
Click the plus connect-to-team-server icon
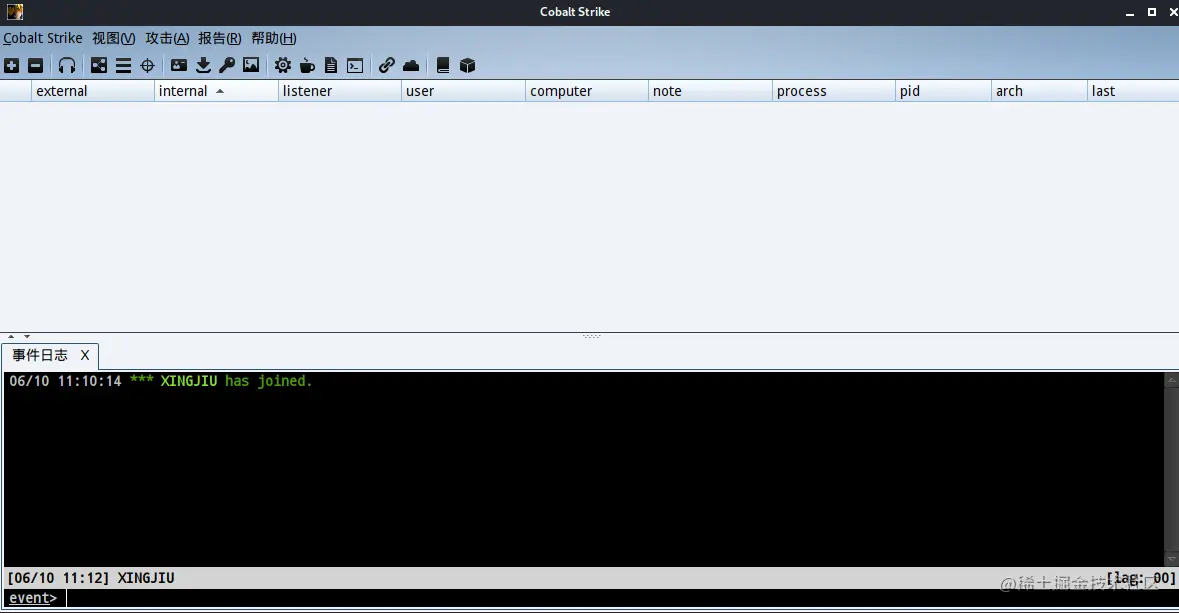pyautogui.click(x=11, y=65)
